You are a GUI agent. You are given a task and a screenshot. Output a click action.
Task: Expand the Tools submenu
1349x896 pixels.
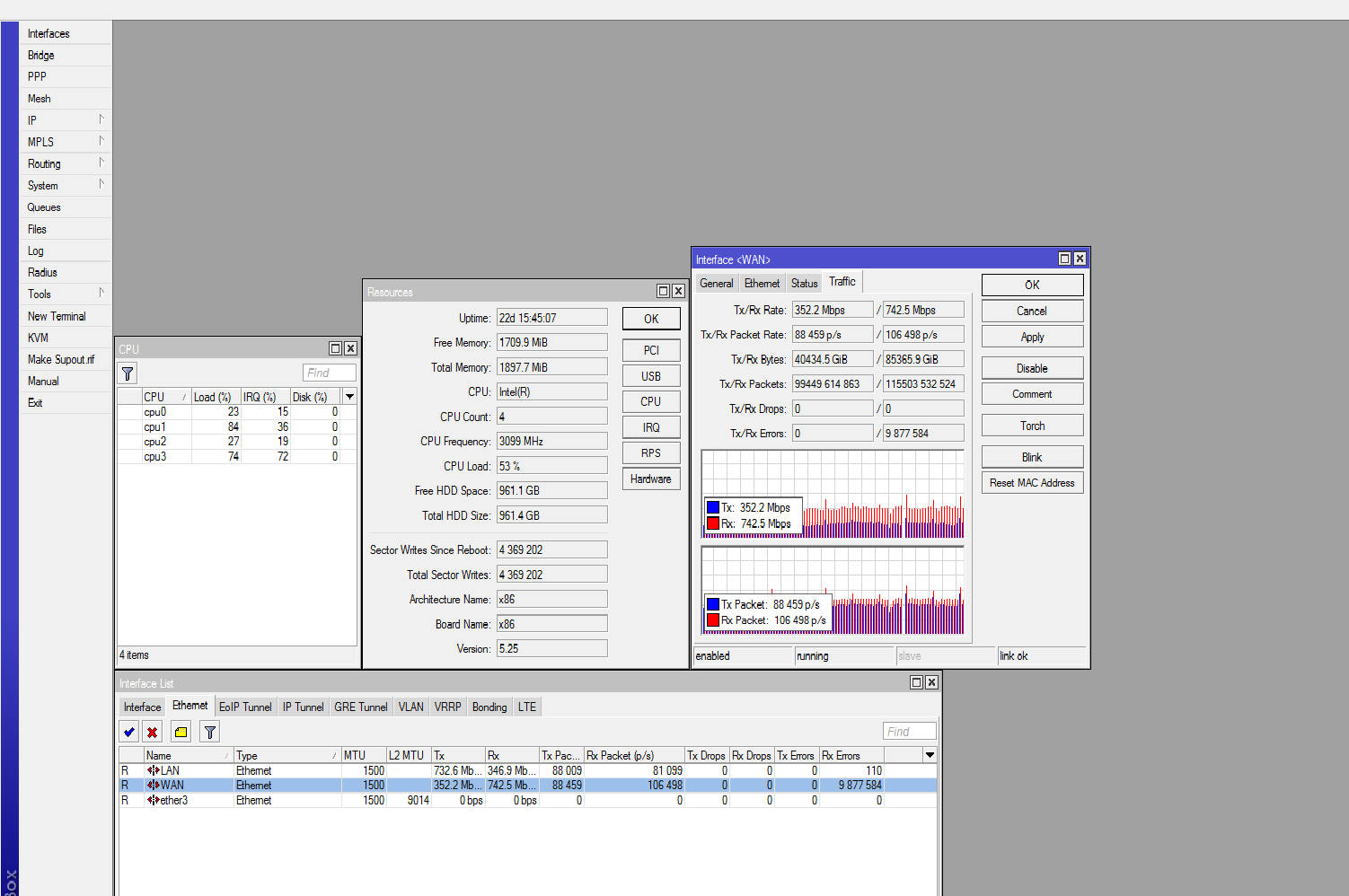tap(101, 293)
